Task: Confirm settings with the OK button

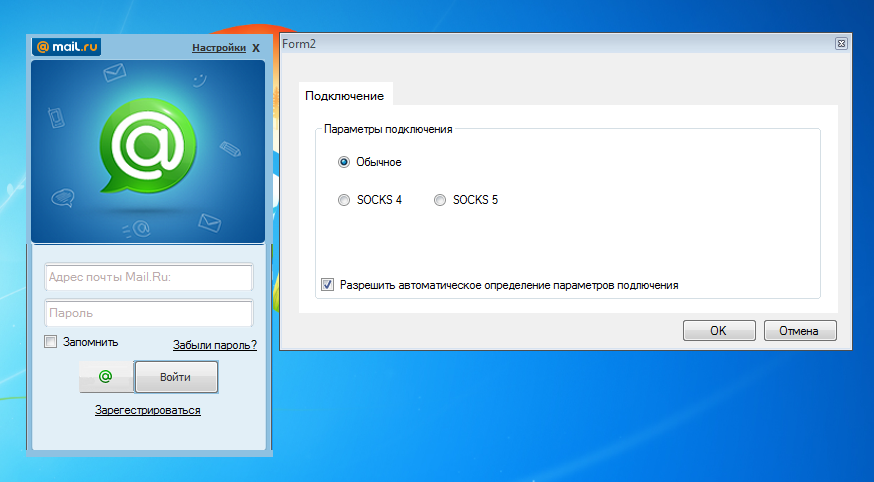Action: tap(719, 330)
